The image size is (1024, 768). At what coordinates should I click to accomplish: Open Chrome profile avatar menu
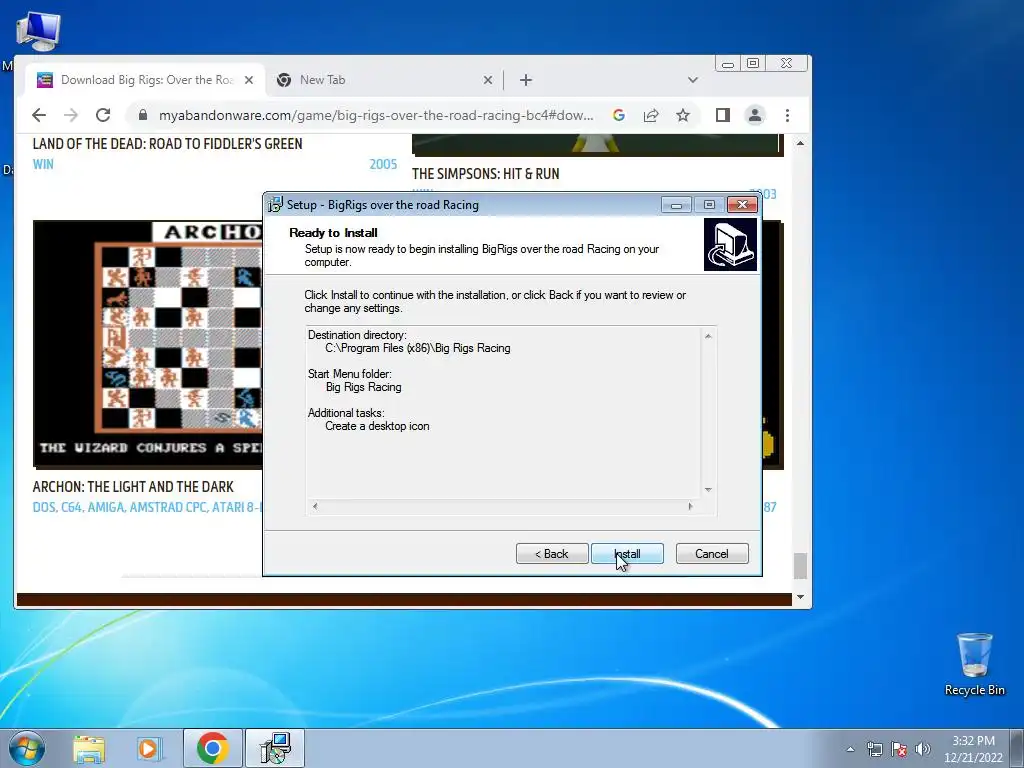click(755, 116)
